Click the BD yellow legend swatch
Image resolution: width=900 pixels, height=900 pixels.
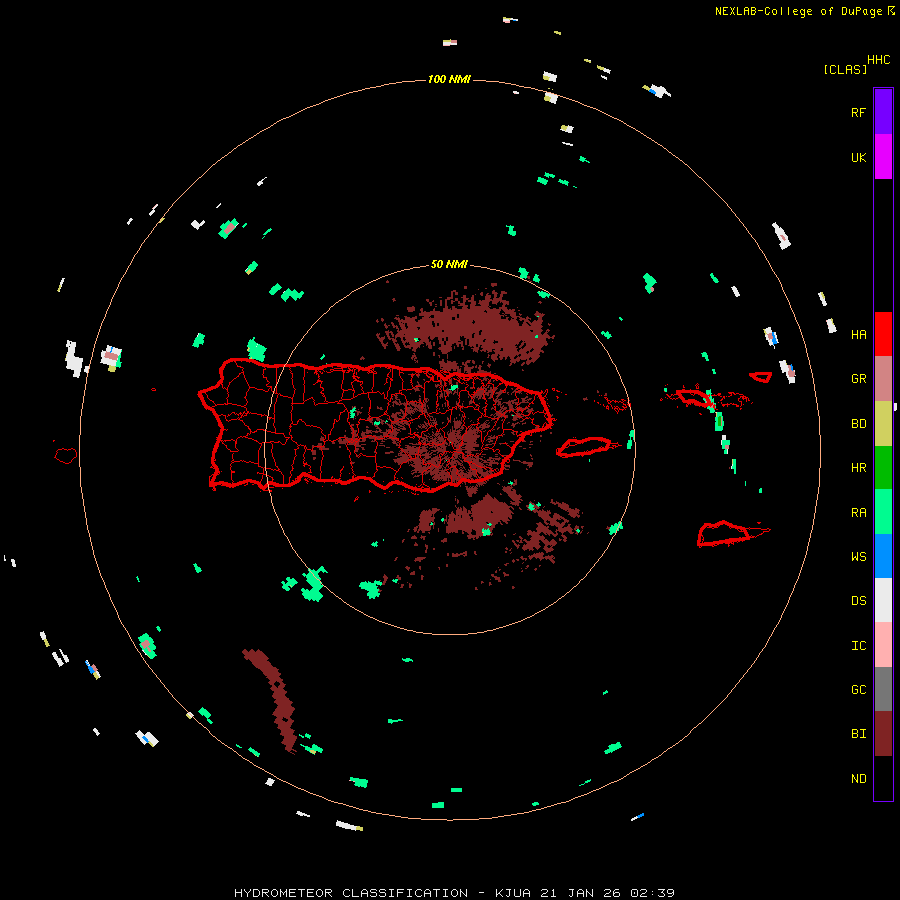click(883, 423)
